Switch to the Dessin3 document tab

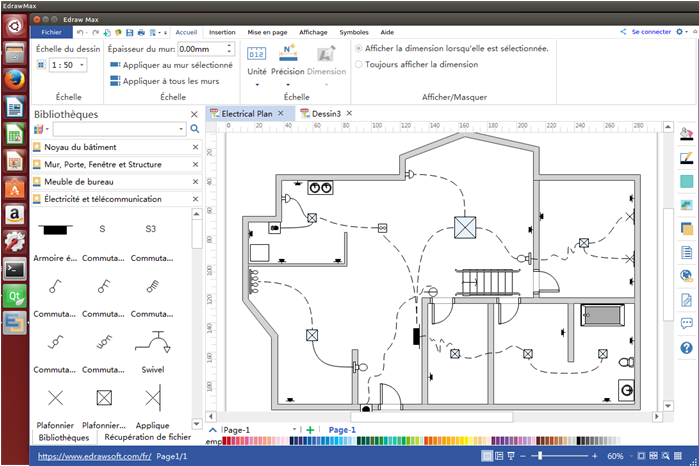pyautogui.click(x=325, y=114)
